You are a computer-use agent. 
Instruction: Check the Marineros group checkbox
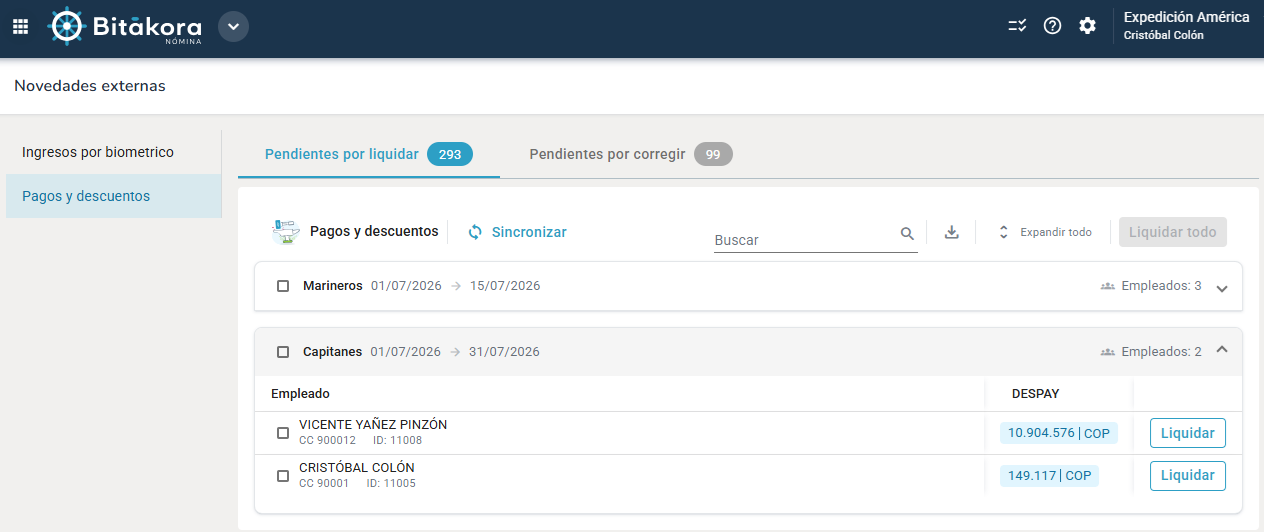(283, 286)
